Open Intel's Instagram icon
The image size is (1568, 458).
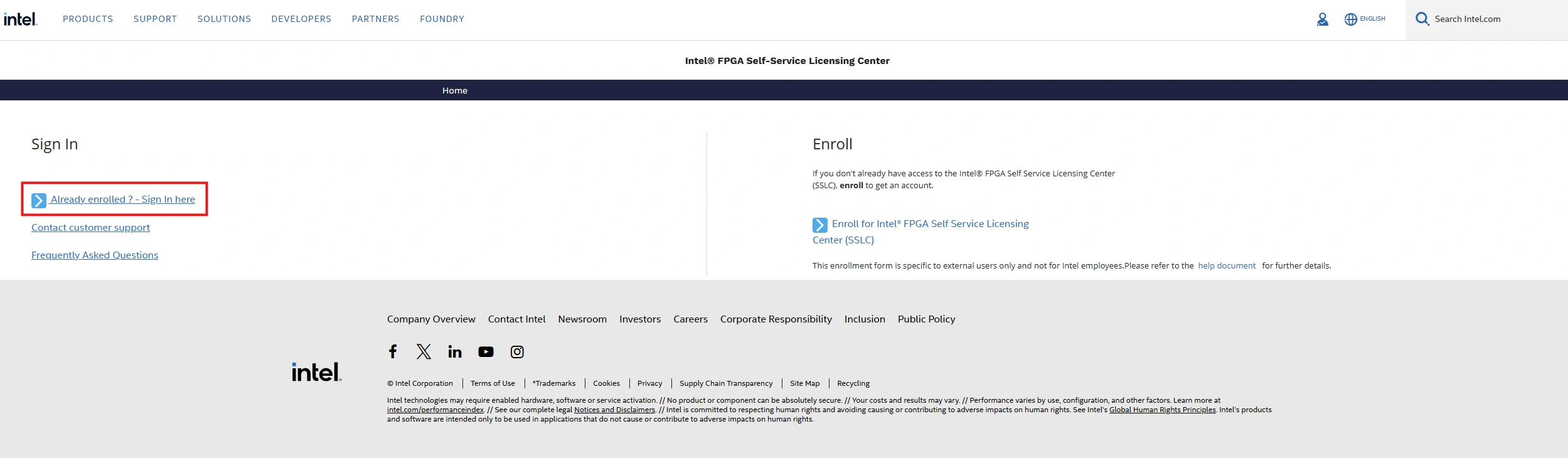(517, 351)
